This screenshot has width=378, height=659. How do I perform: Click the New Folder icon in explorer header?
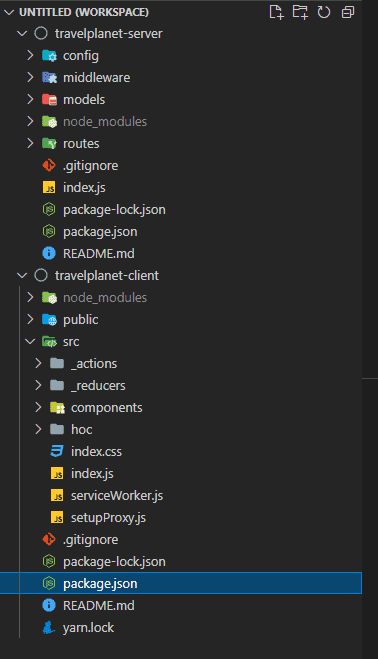(x=300, y=12)
